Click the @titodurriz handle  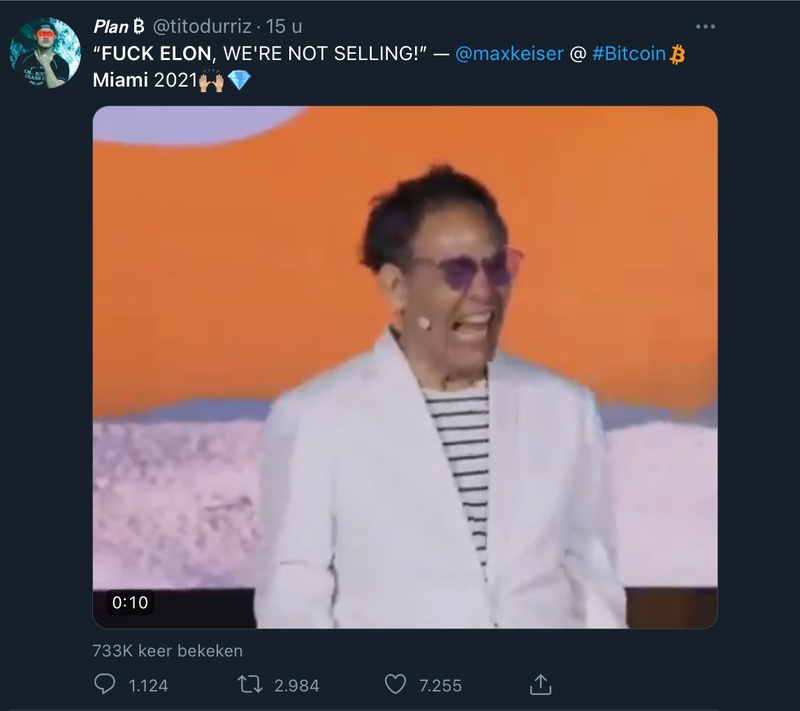[203, 27]
